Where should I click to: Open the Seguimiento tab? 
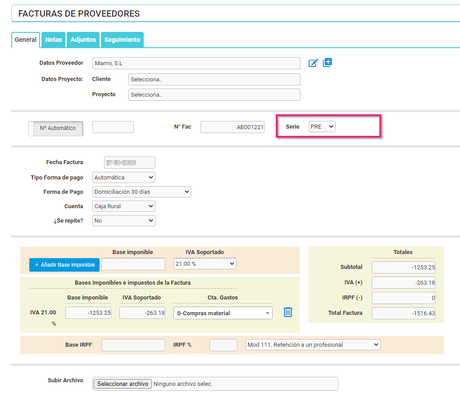(x=122, y=40)
